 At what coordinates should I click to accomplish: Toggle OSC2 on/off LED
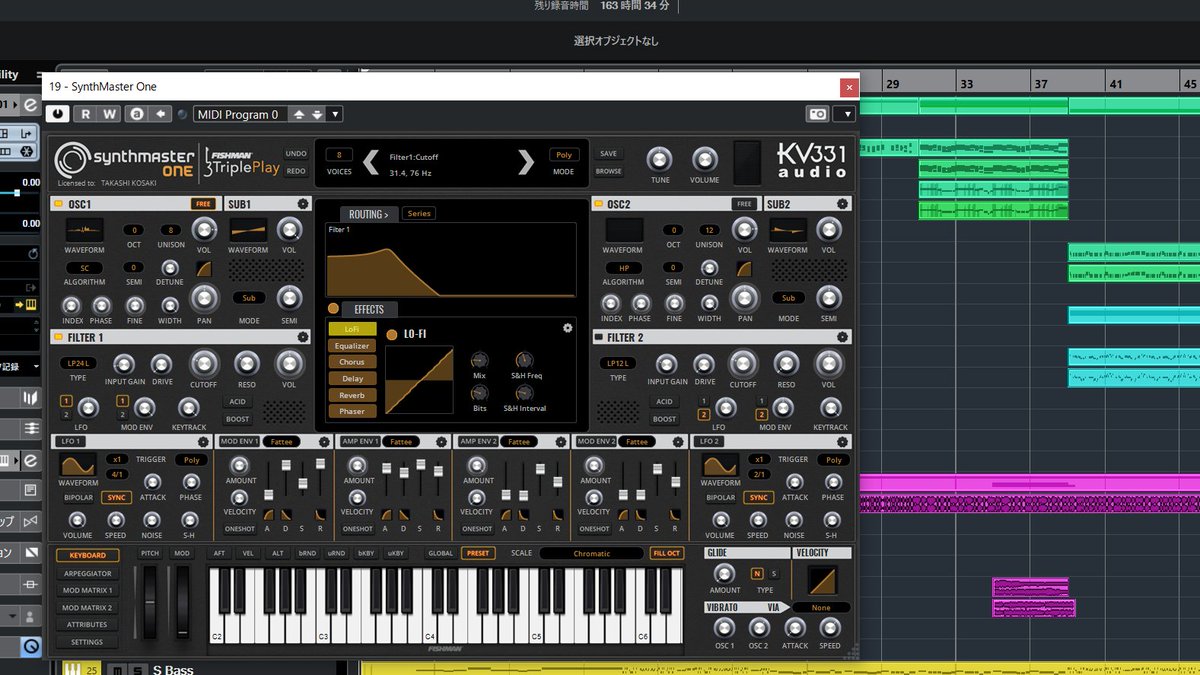[601, 204]
